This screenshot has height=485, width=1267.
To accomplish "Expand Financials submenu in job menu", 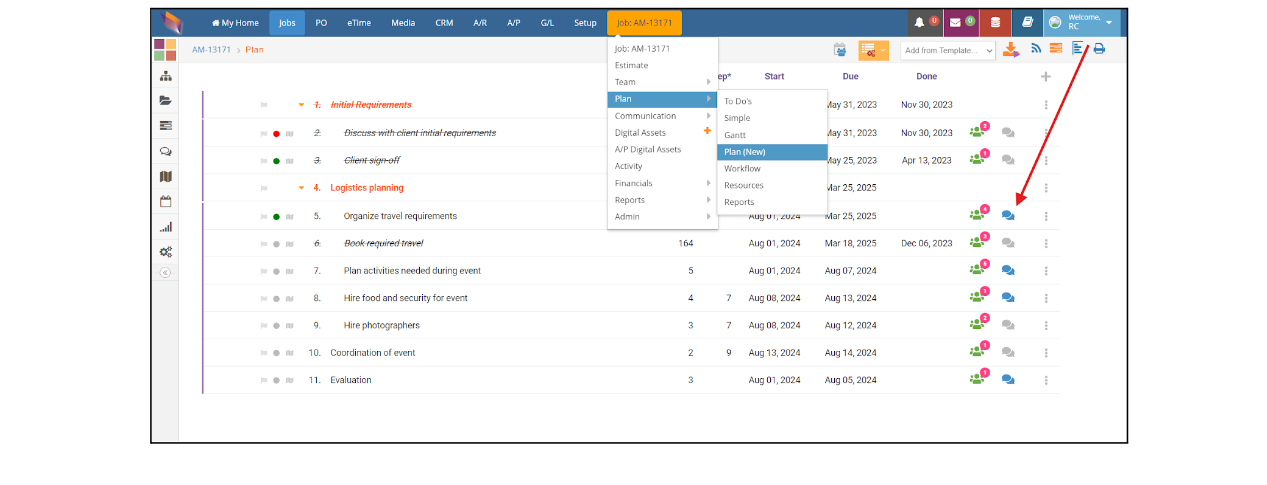I will (662, 183).
